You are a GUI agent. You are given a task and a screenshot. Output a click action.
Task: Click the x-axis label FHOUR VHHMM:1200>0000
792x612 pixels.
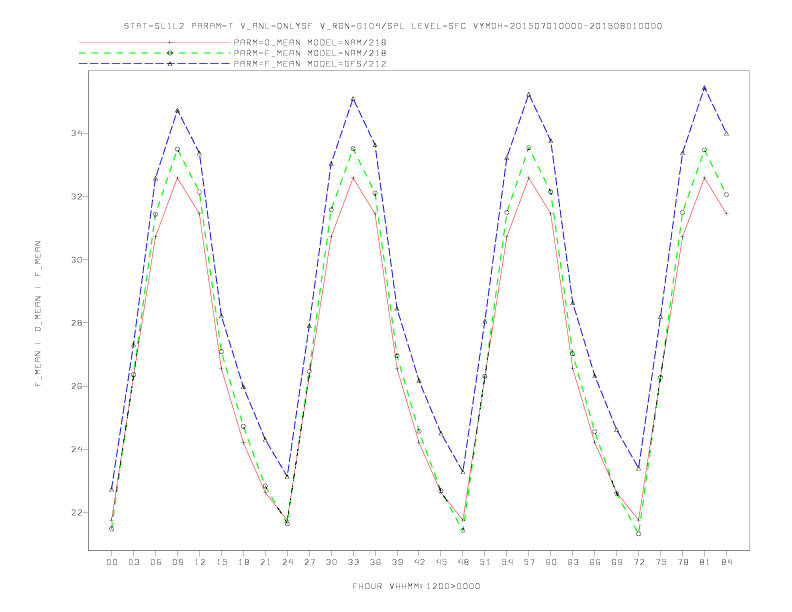[x=416, y=586]
